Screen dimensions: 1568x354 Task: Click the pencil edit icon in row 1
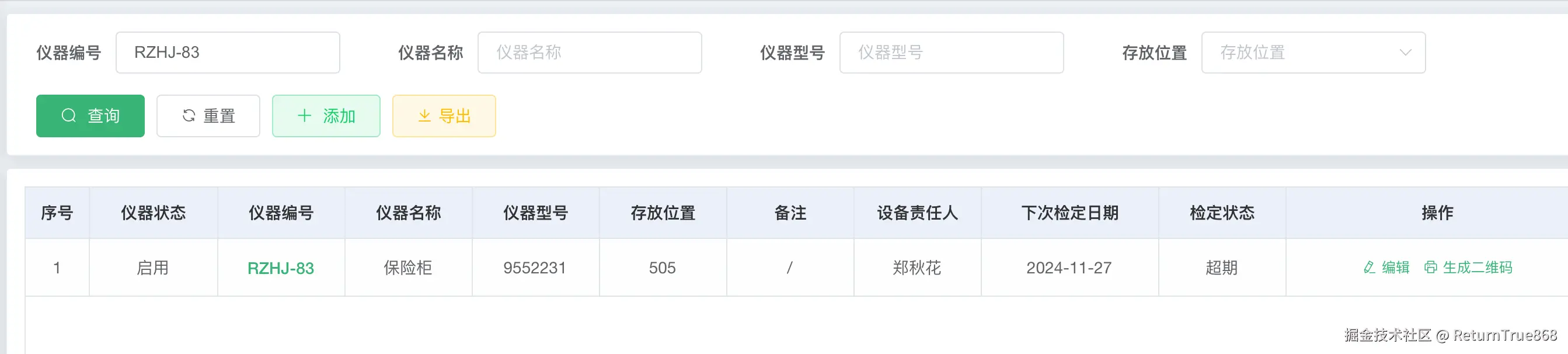(x=1369, y=268)
